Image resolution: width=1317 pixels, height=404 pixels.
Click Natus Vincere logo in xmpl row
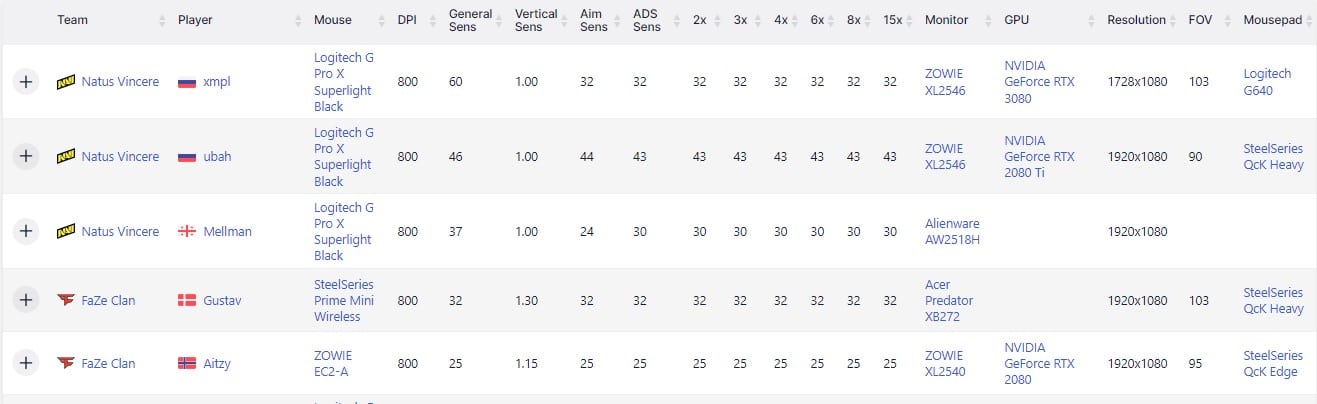(66, 82)
